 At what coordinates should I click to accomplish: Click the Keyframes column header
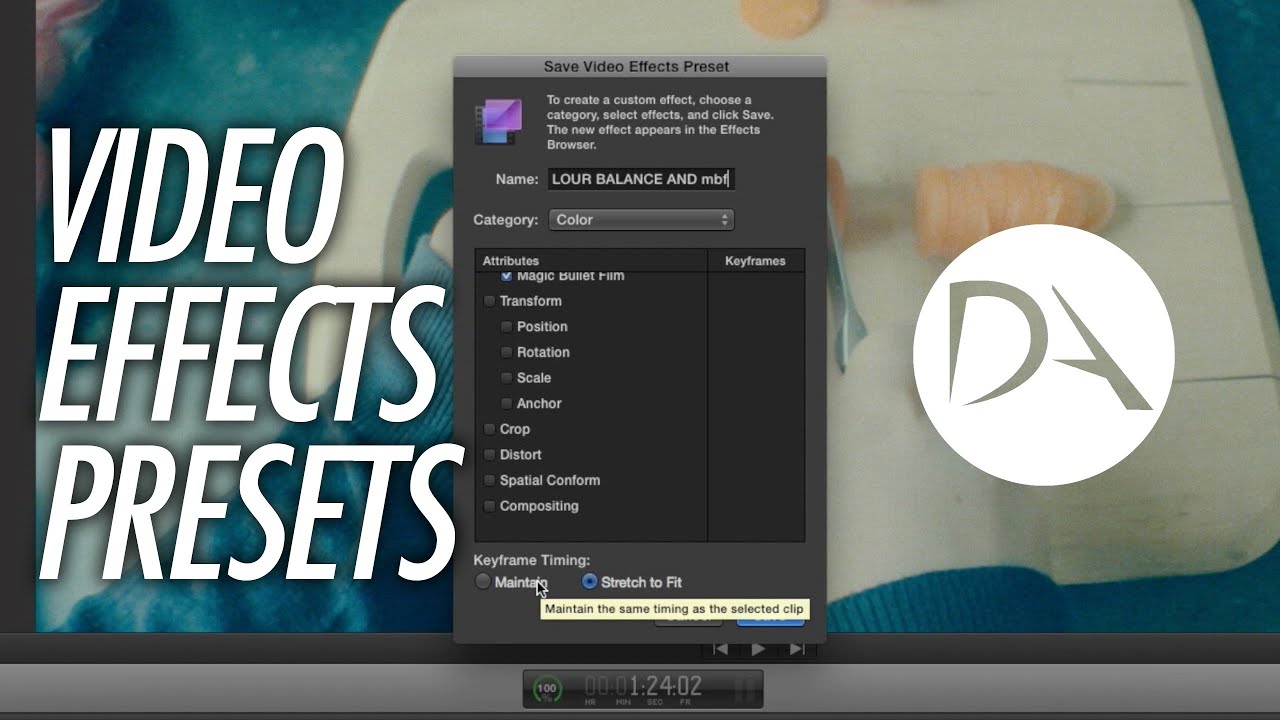(755, 261)
